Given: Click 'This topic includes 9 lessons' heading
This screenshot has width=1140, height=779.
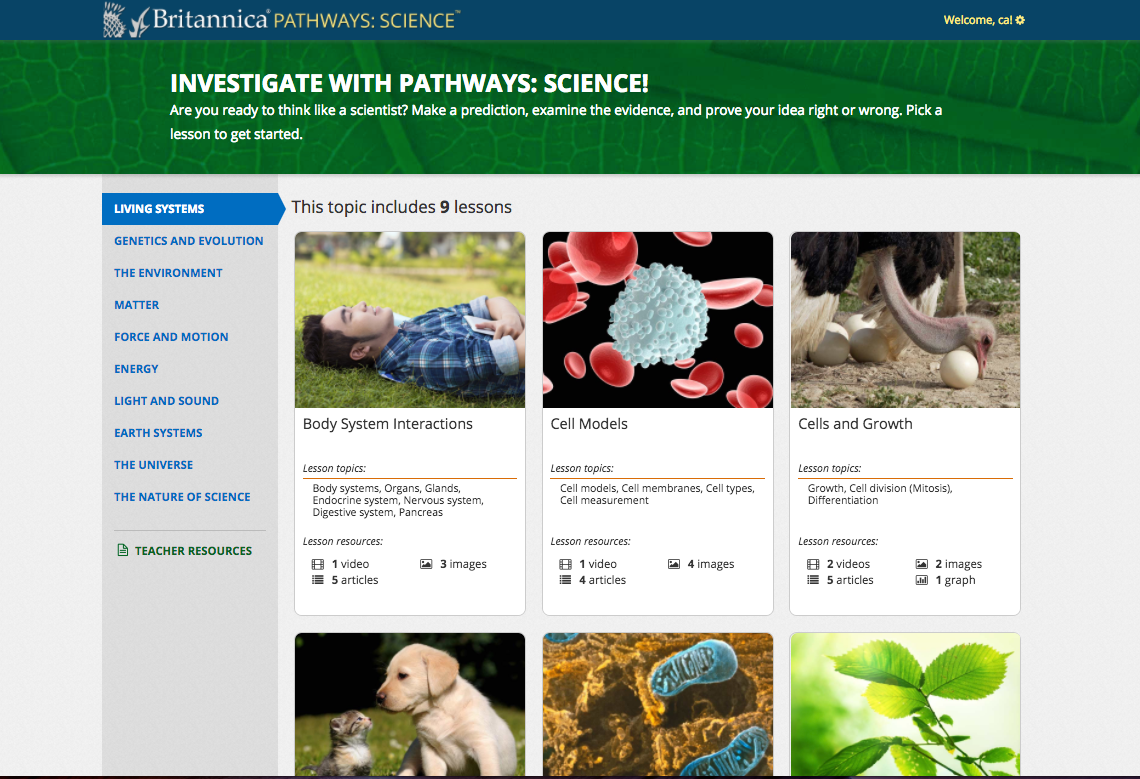Looking at the screenshot, I should [x=401, y=207].
